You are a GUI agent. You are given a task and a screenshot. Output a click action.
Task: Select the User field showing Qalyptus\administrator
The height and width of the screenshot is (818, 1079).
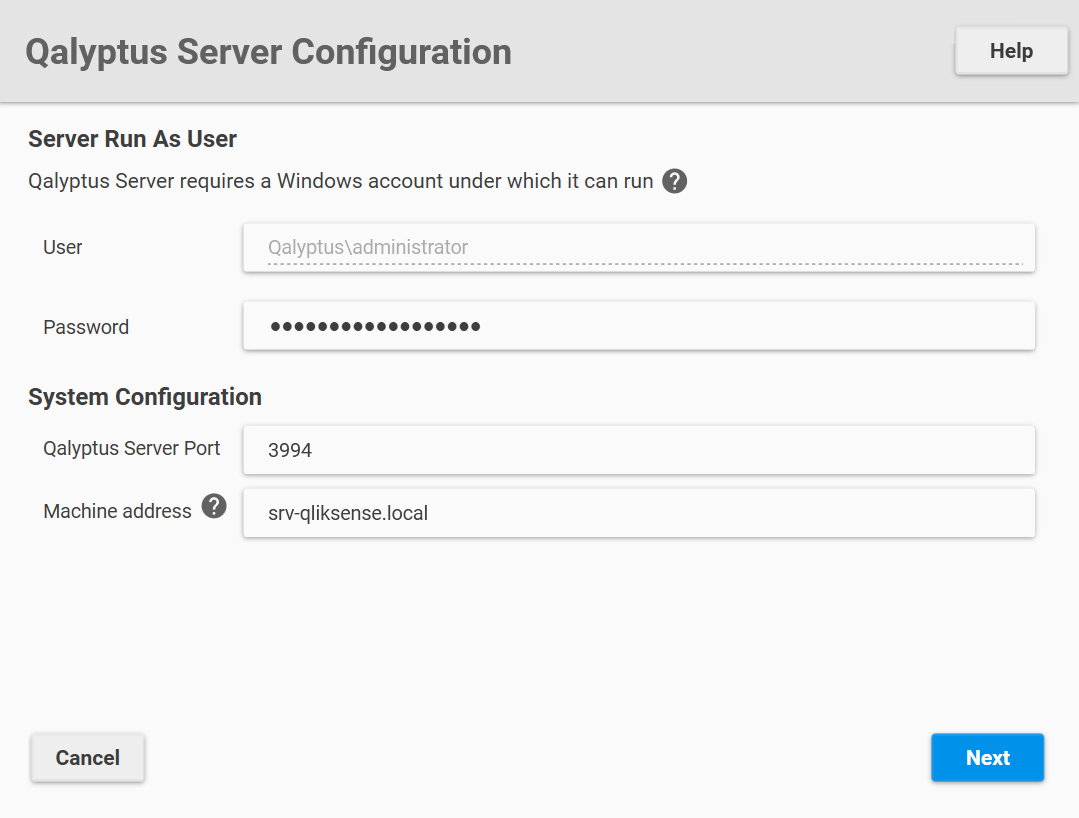[638, 247]
